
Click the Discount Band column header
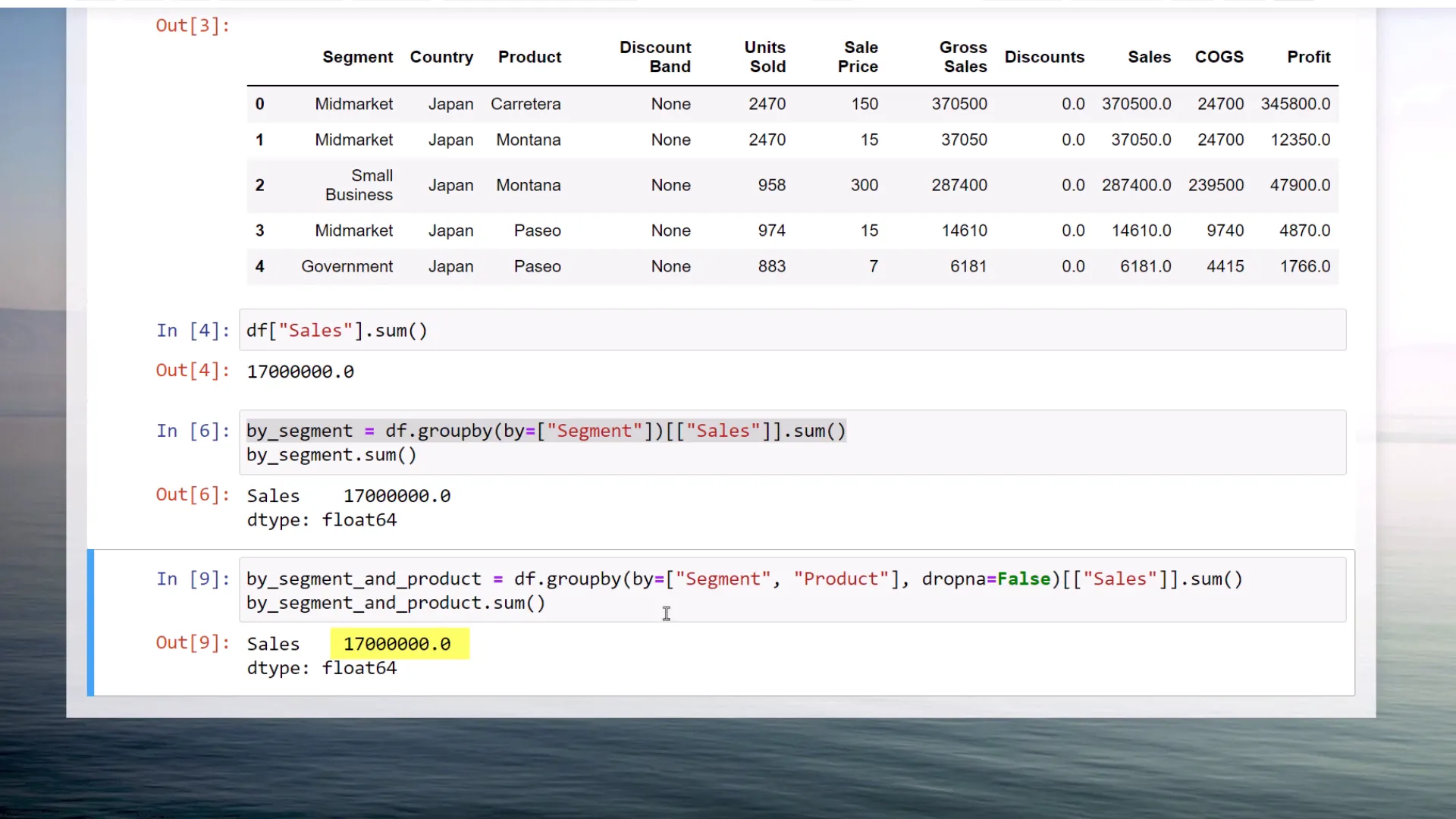(x=655, y=57)
